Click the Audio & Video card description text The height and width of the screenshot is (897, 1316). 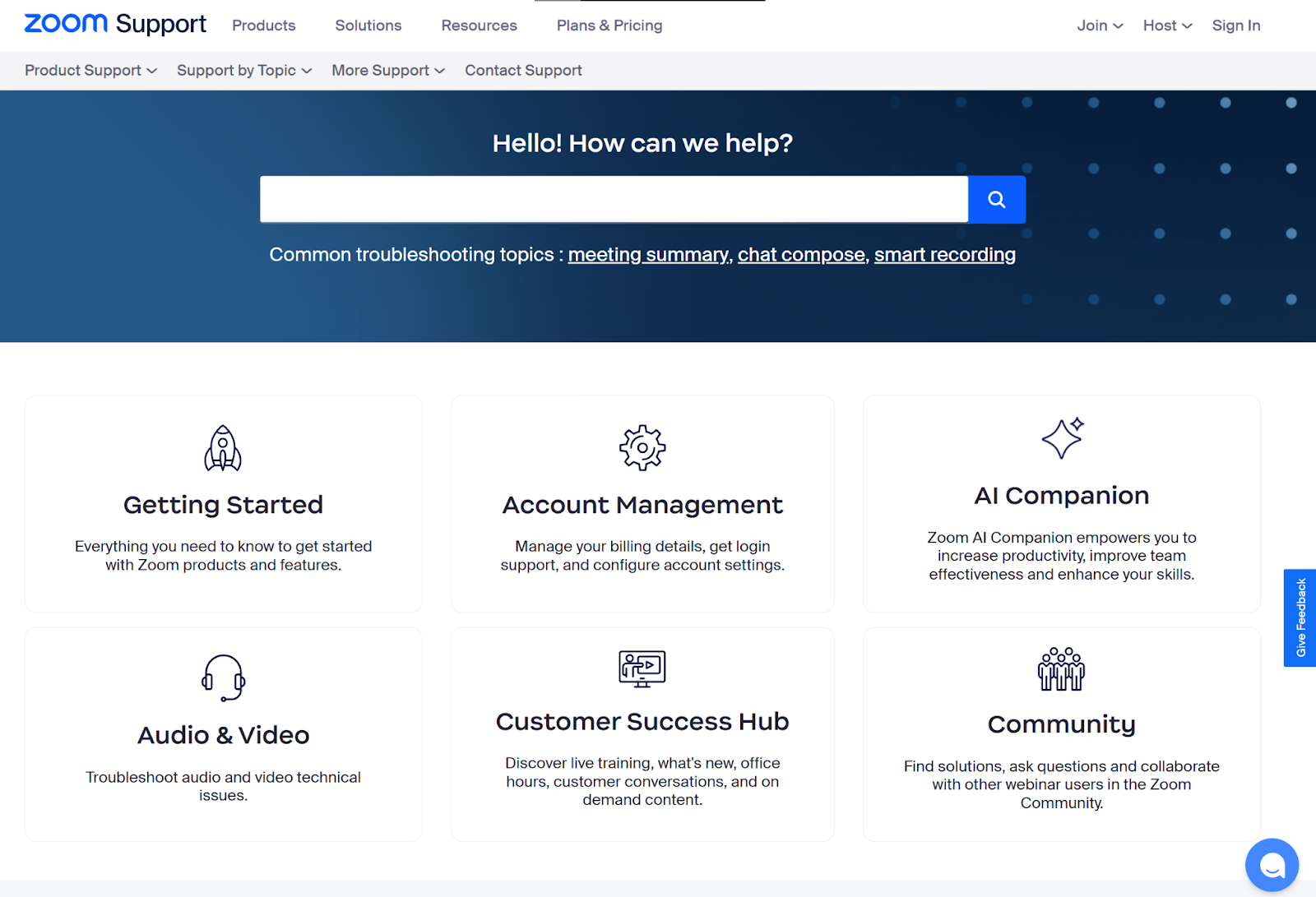(x=223, y=786)
